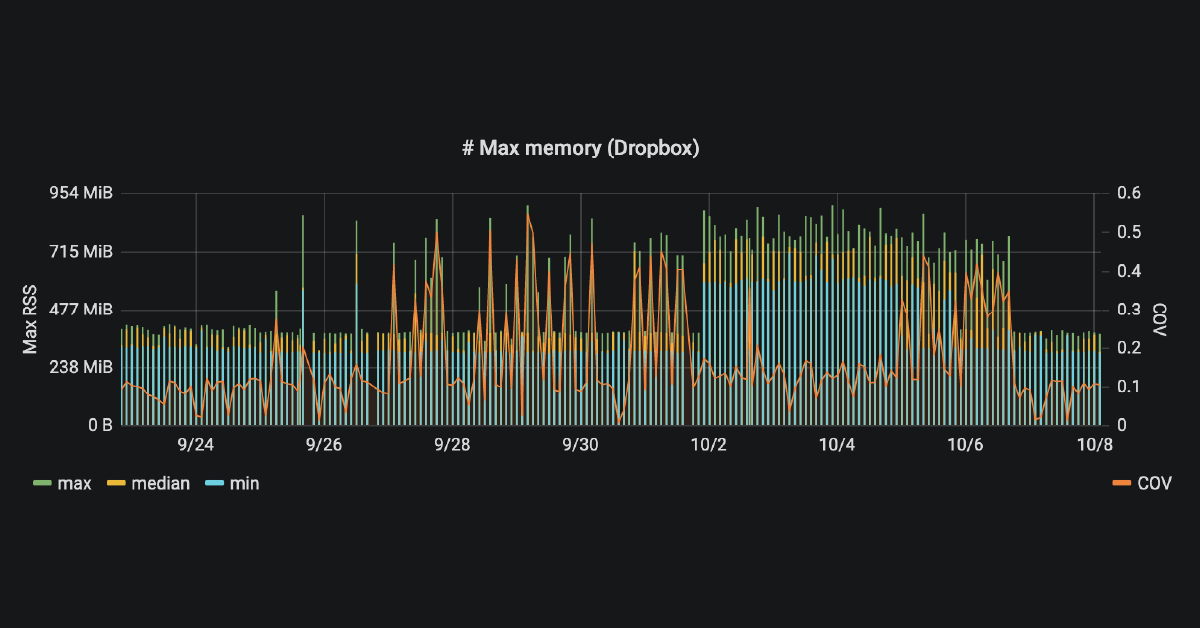Choose the 10/6 date on the time axis

point(965,444)
